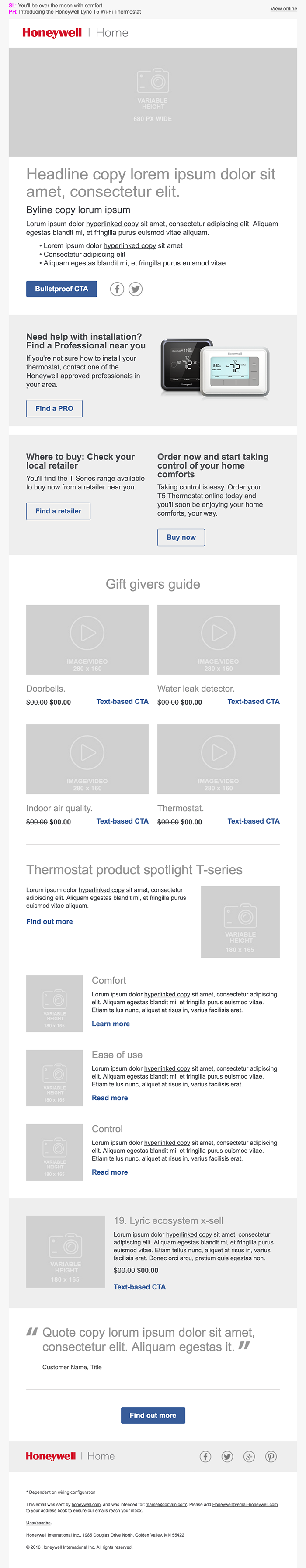
Task: Click the Find a retailer button
Action: coord(58,511)
